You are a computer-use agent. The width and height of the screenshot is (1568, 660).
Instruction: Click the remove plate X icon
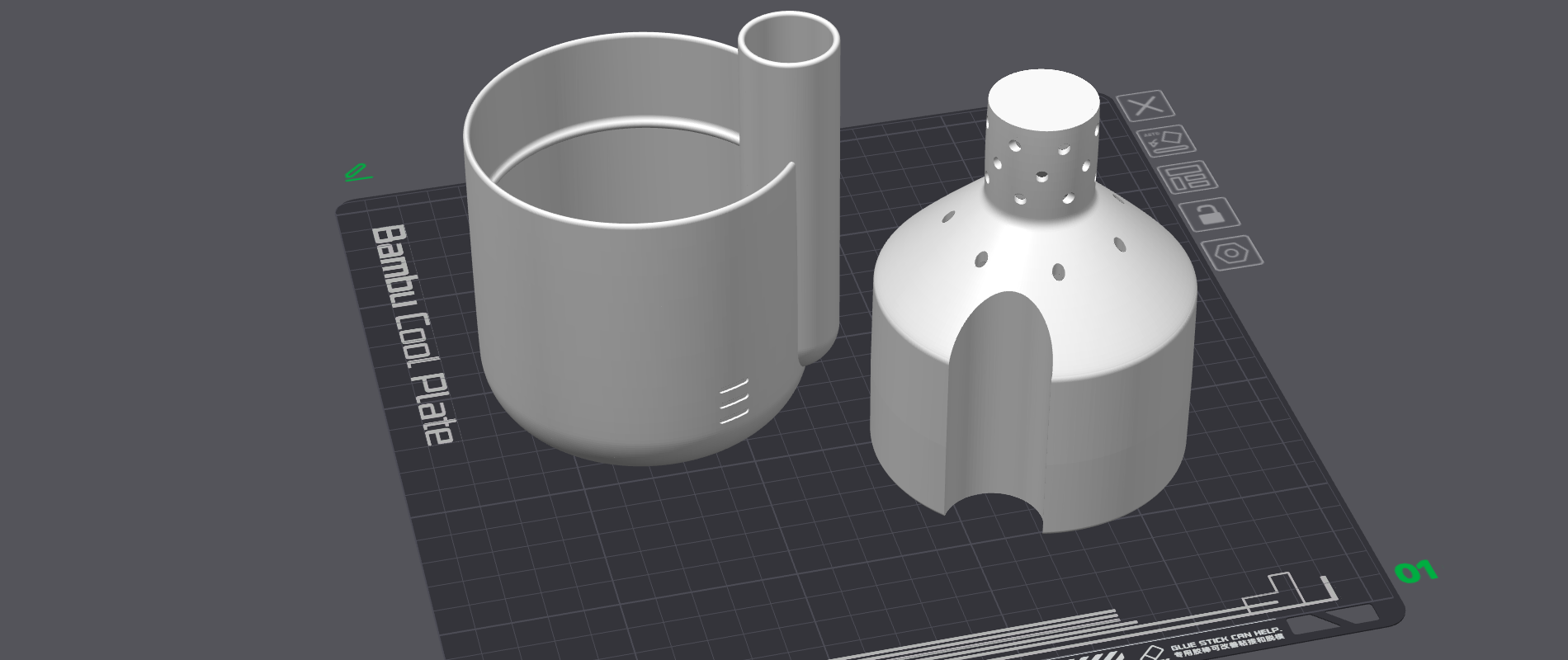pyautogui.click(x=1145, y=106)
